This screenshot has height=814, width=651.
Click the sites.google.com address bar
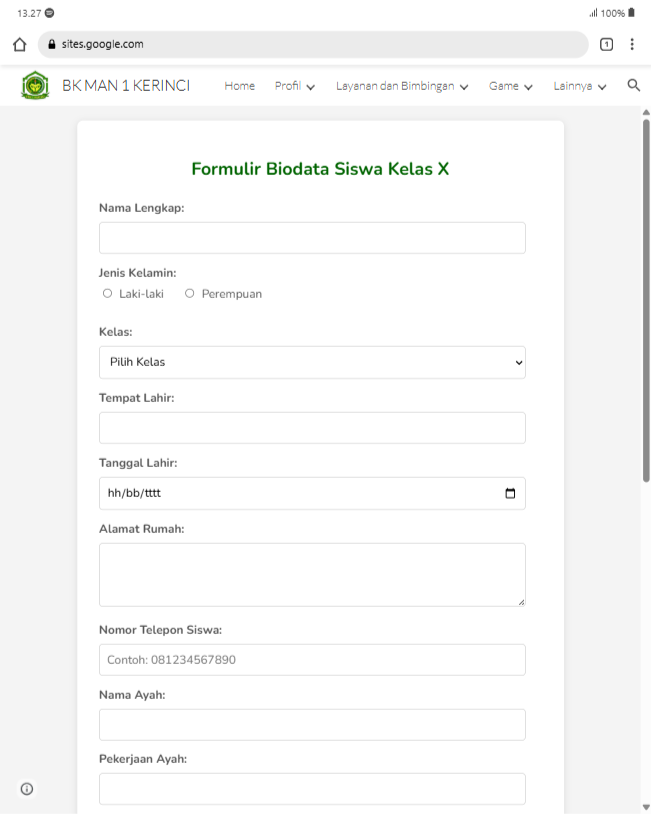click(320, 45)
